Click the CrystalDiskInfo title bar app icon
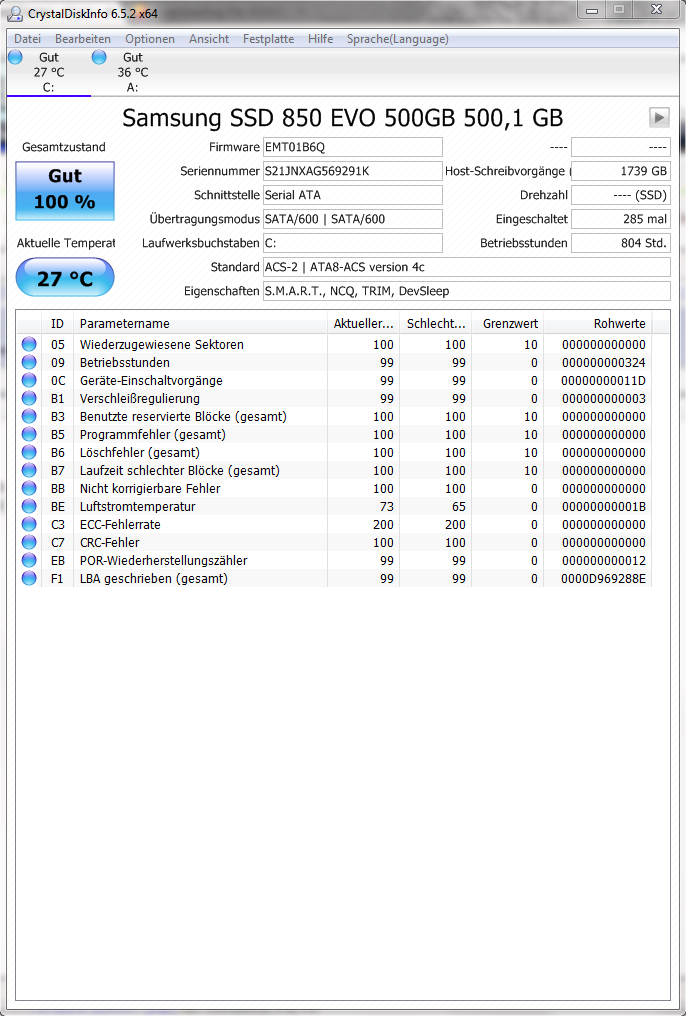Screen dimensions: 686x1016 14,13
